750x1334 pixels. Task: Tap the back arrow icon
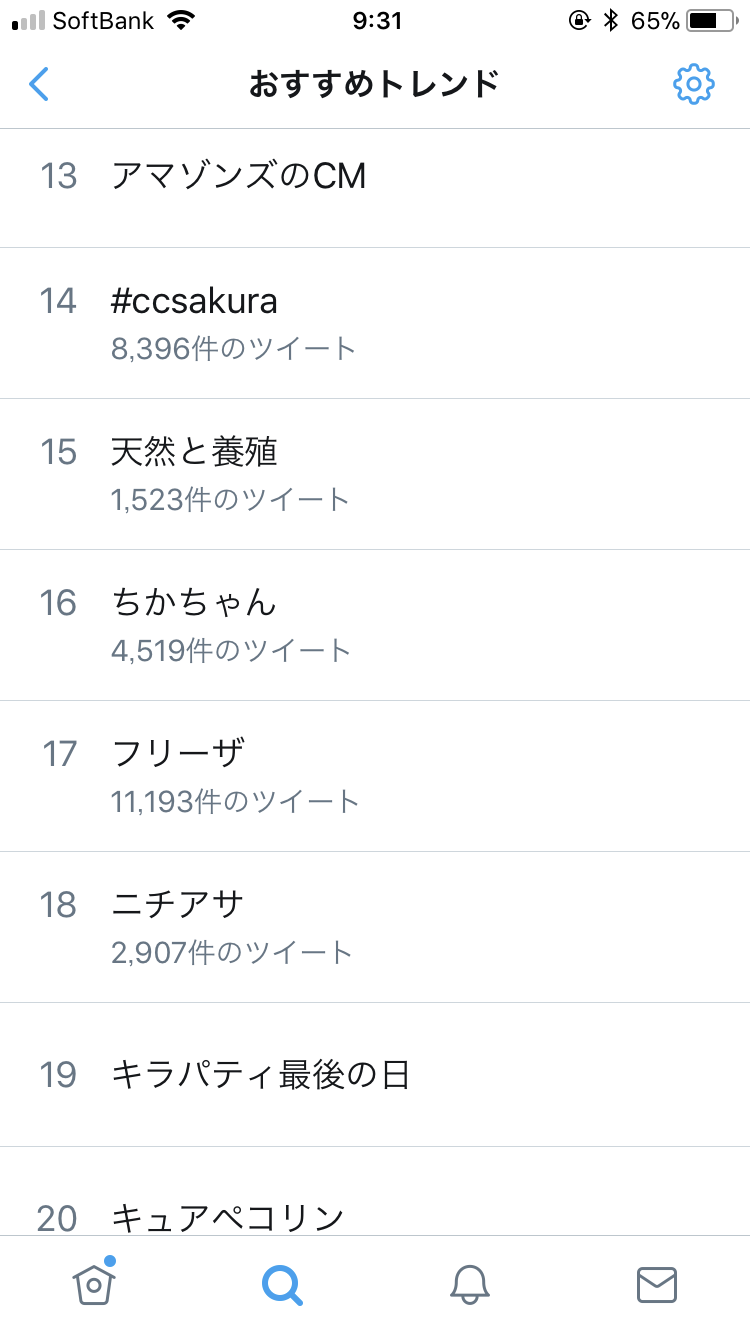(x=39, y=85)
